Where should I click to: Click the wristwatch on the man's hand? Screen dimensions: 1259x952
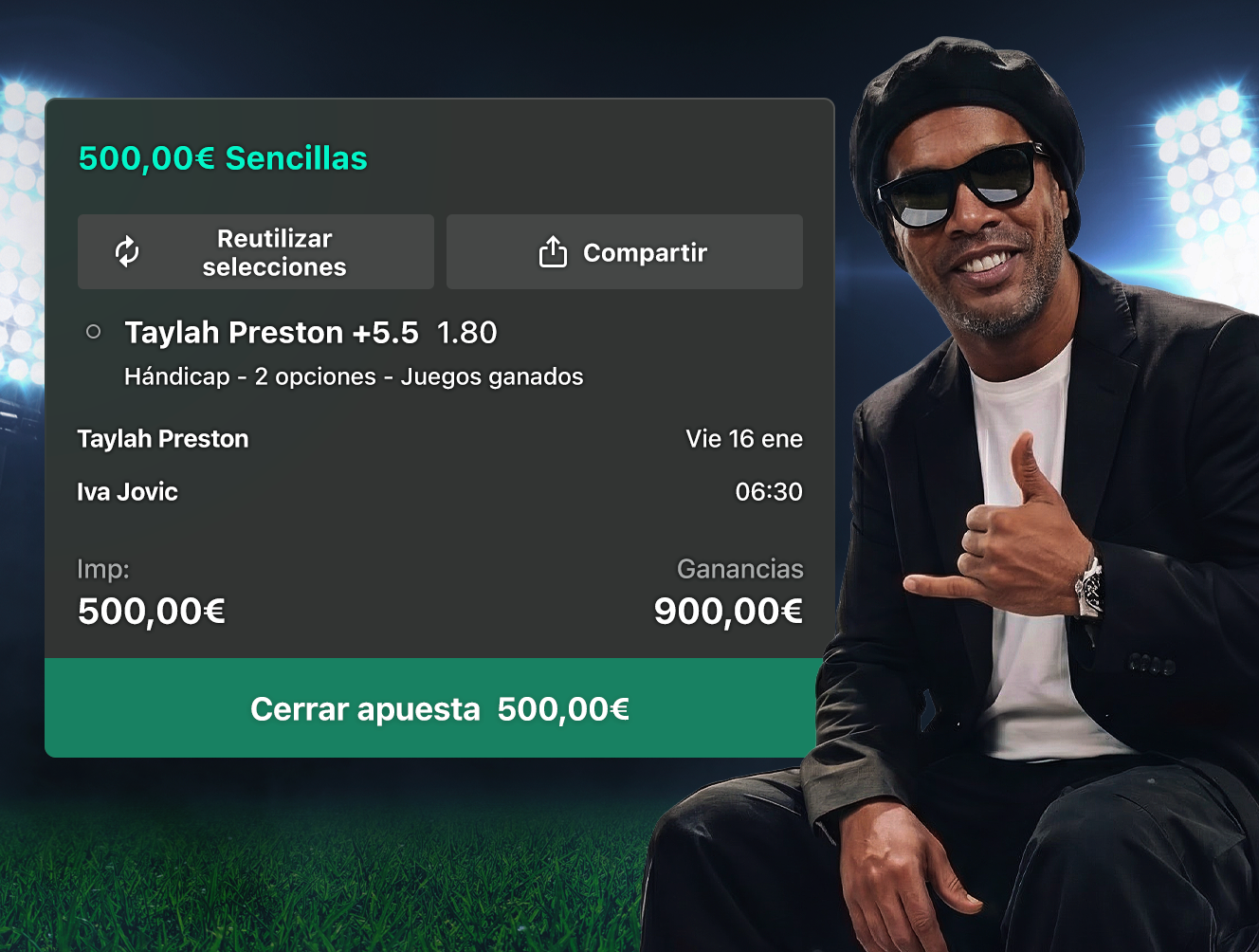(1090, 586)
